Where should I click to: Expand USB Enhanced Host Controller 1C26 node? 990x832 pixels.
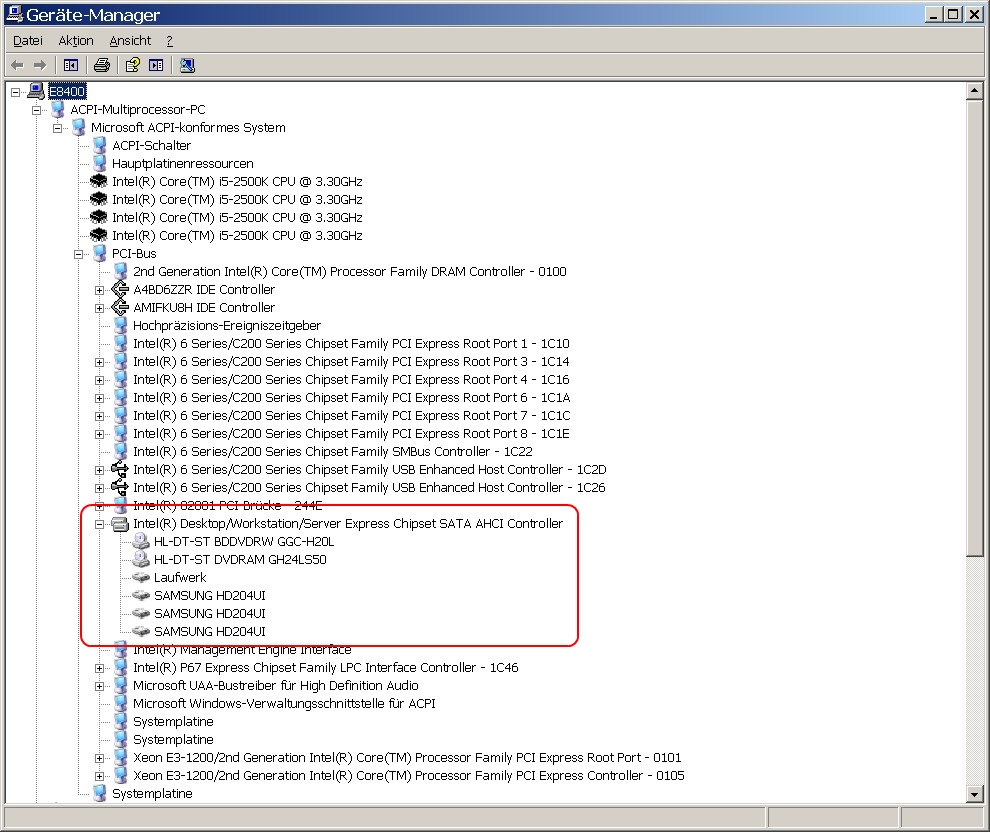(x=99, y=488)
